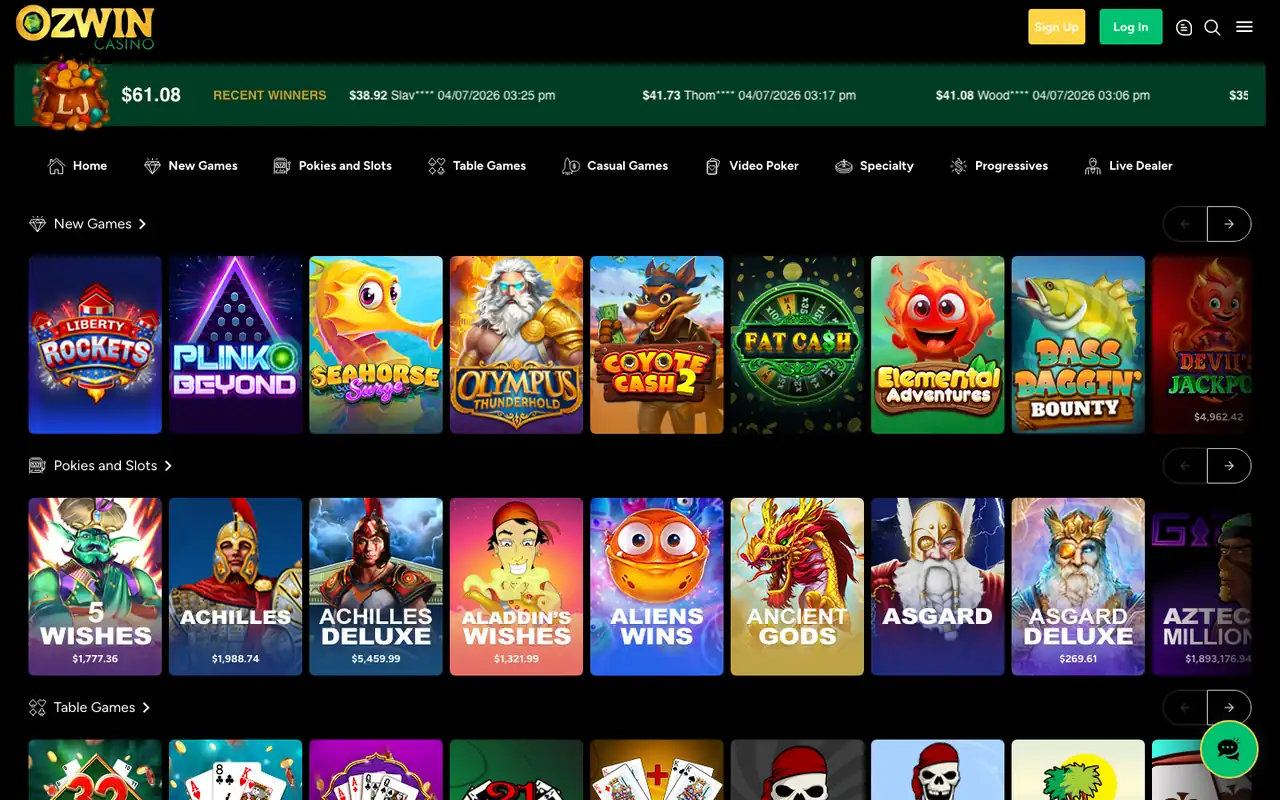The image size is (1280, 800).
Task: Open the Ancient Gods slot
Action: tap(798, 587)
